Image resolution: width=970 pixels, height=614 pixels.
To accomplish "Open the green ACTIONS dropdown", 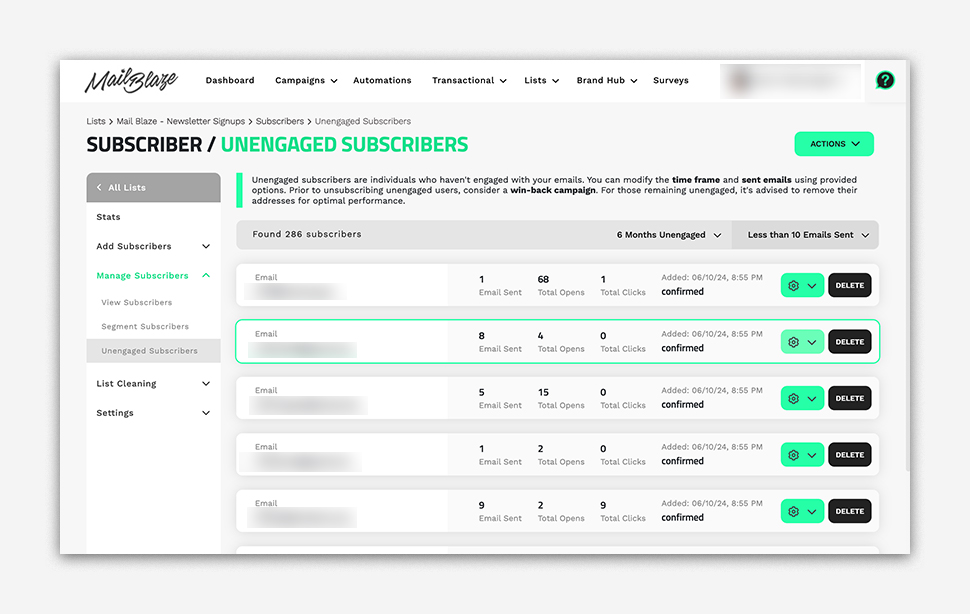I will tap(834, 144).
